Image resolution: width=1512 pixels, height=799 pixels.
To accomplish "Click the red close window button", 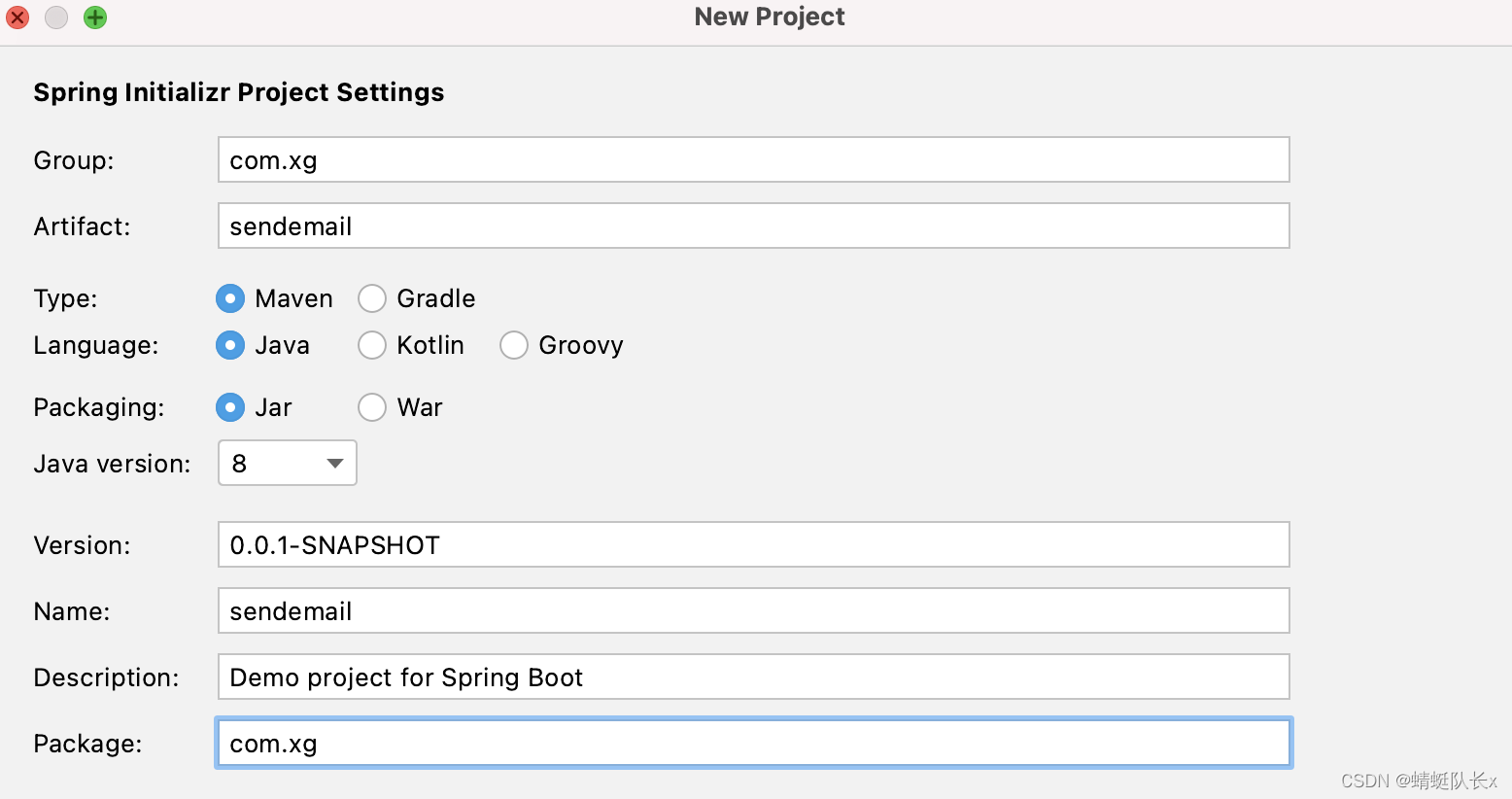I will click(x=17, y=17).
